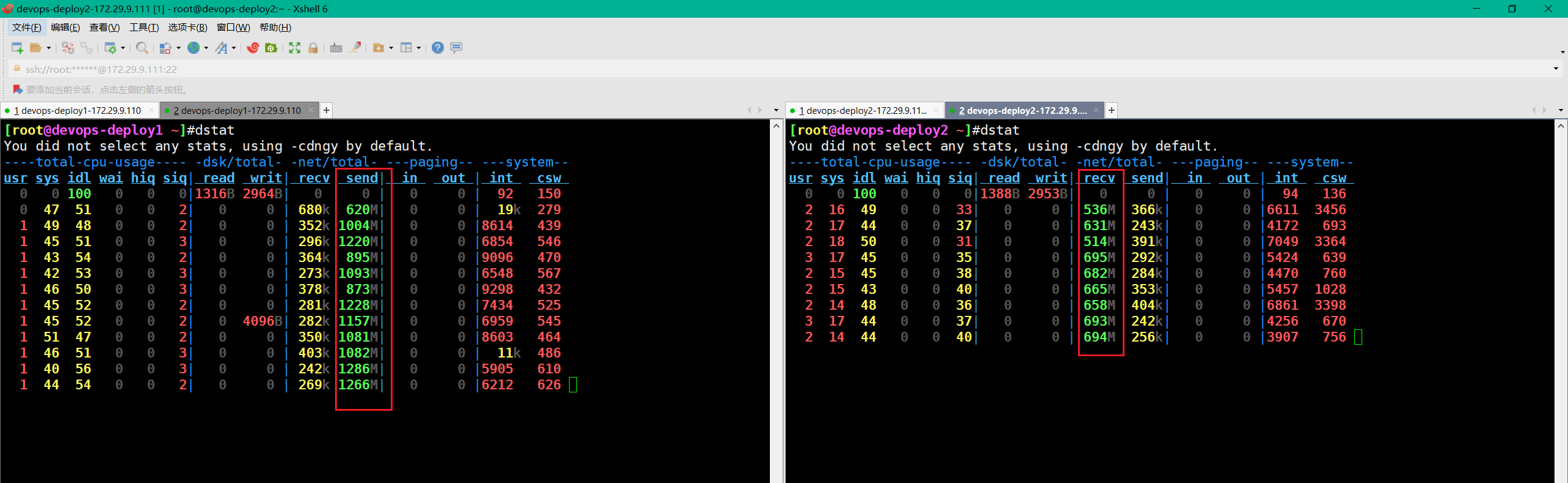1568x483 pixels.
Task: Click the toolbar overflow arrow at far right
Action: (1563, 52)
